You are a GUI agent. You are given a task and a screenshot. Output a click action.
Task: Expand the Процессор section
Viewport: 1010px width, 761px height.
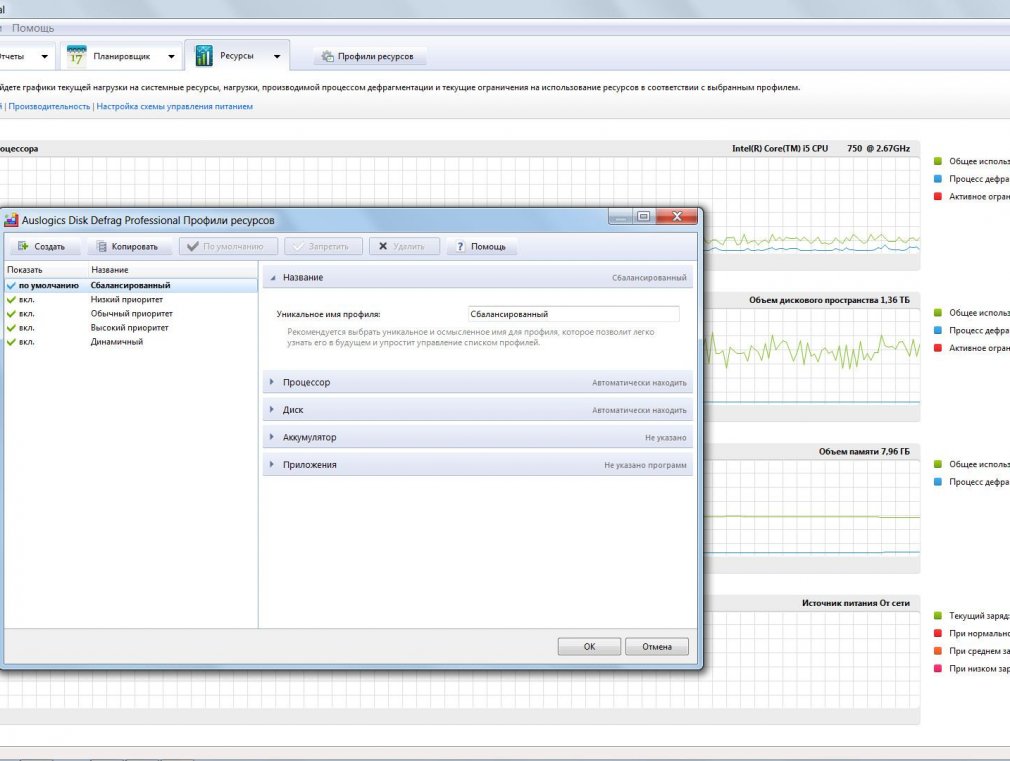click(272, 382)
